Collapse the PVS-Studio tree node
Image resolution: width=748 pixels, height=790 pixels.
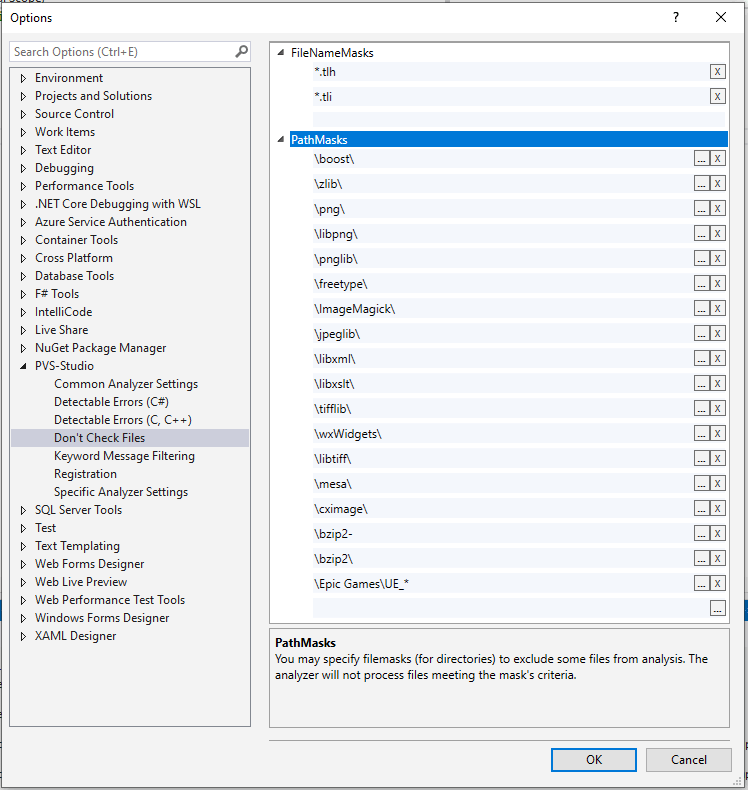(x=24, y=366)
